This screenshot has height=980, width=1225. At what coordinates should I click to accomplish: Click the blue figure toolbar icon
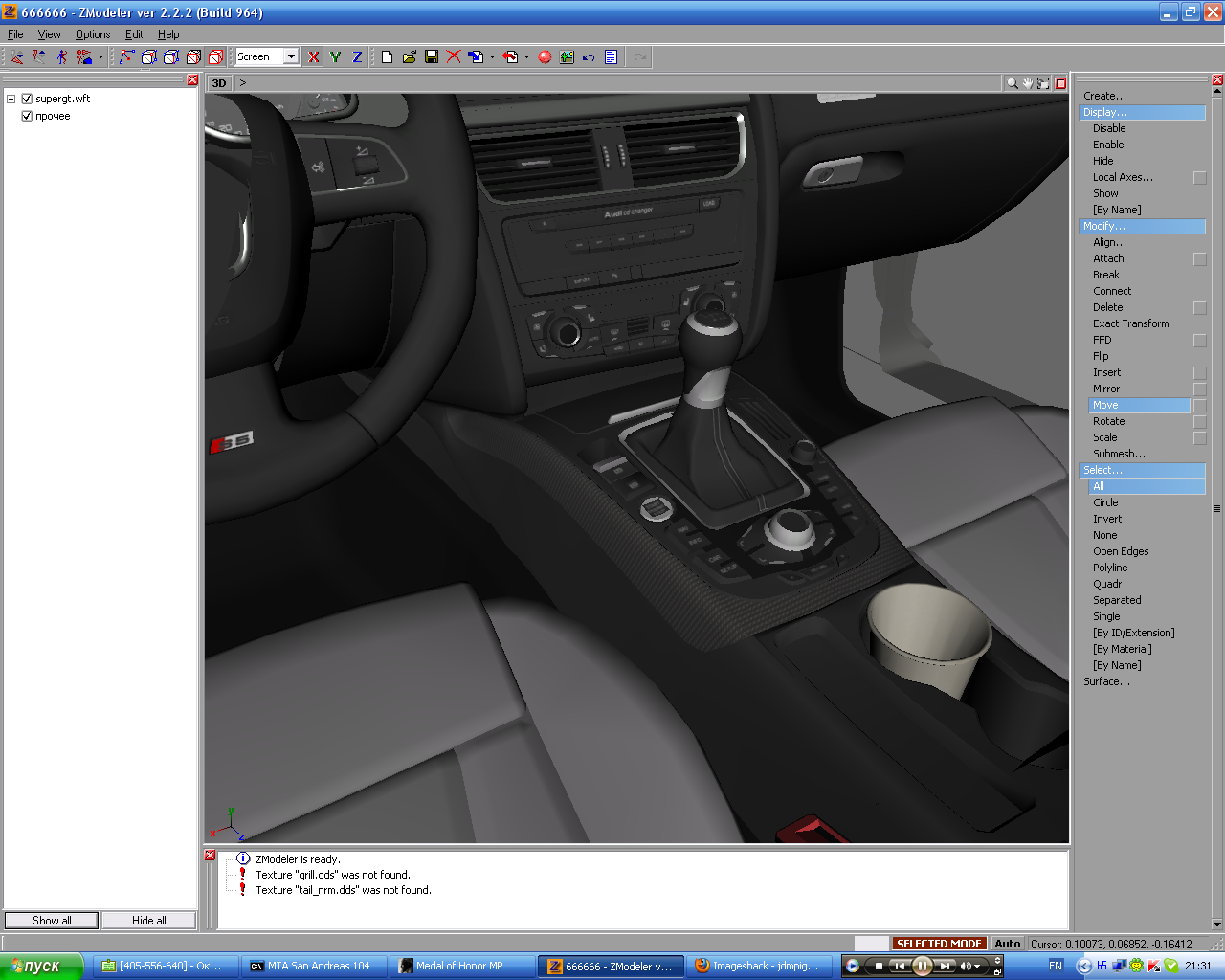click(61, 57)
